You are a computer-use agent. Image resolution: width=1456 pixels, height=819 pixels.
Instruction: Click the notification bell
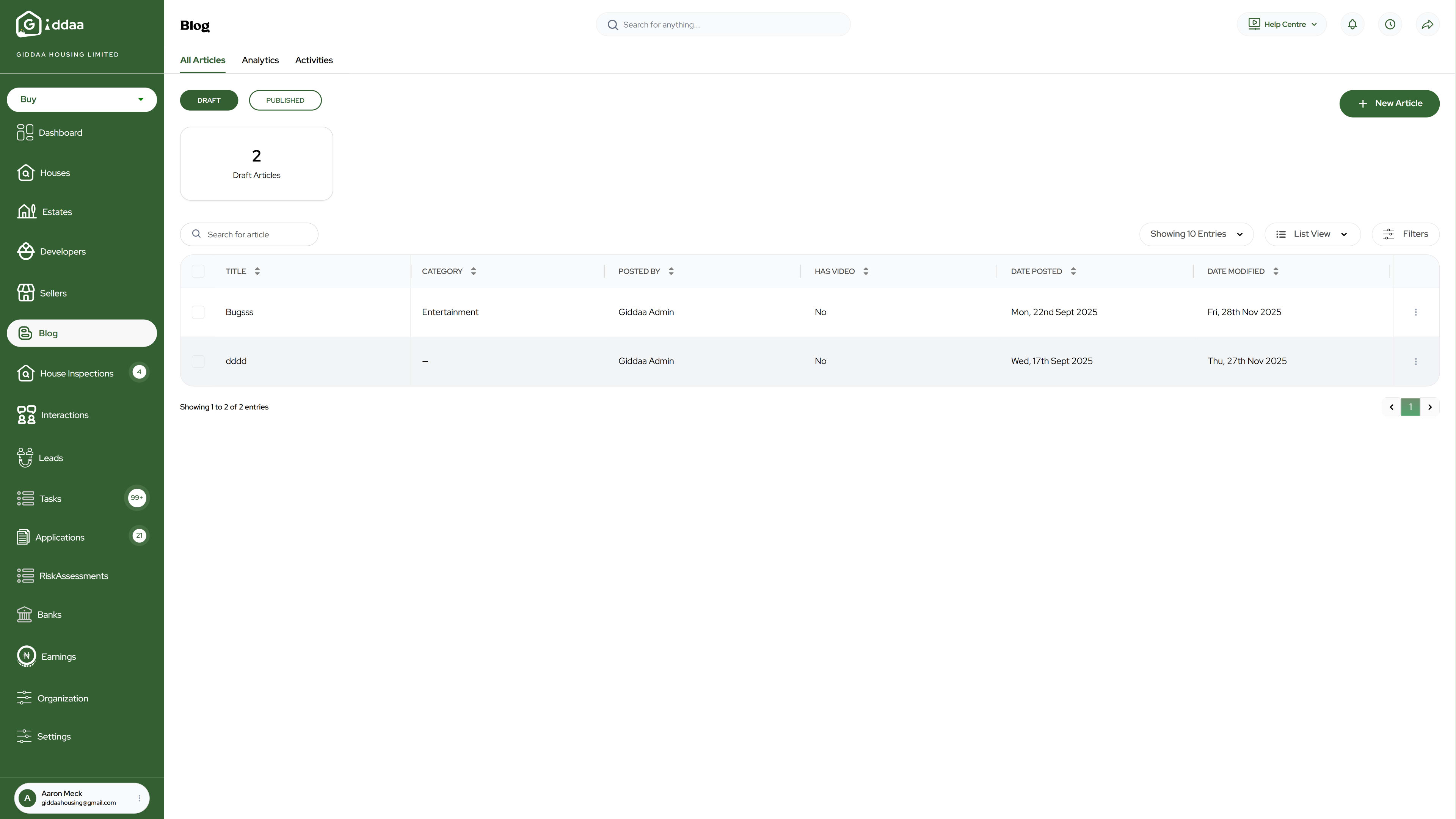tap(1352, 24)
